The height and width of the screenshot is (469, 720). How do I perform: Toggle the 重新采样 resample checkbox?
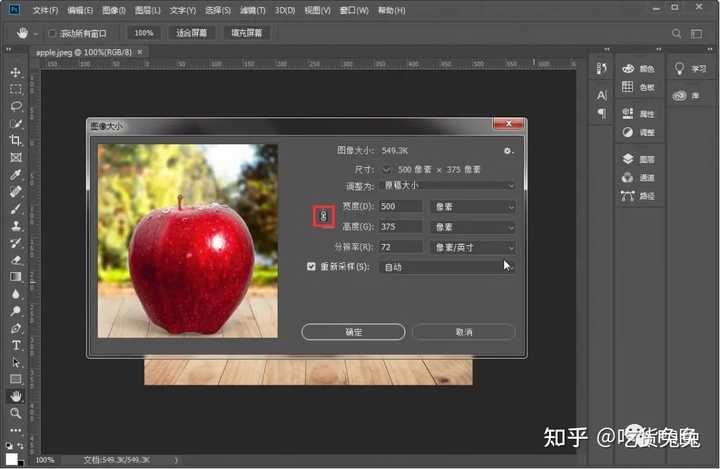coord(311,266)
